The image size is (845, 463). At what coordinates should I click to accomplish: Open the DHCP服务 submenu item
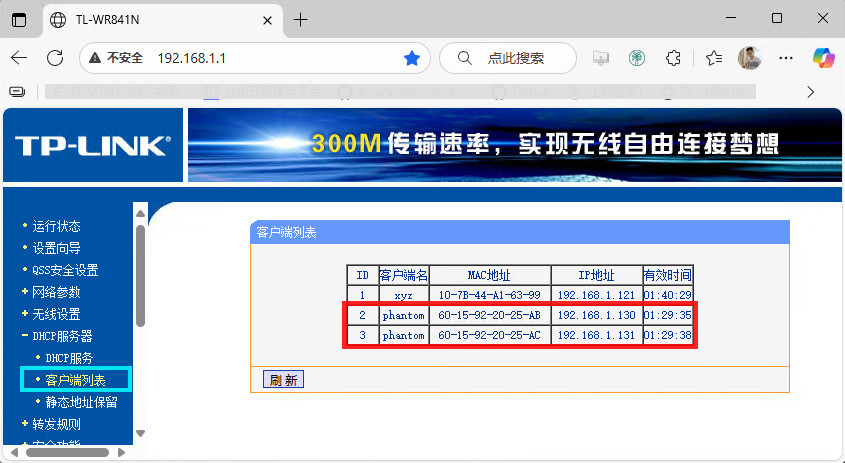click(x=69, y=358)
